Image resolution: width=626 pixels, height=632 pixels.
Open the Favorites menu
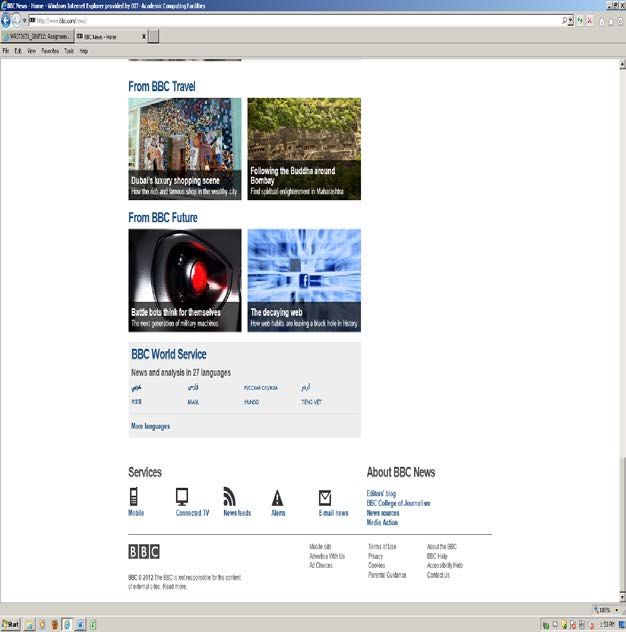pos(50,51)
